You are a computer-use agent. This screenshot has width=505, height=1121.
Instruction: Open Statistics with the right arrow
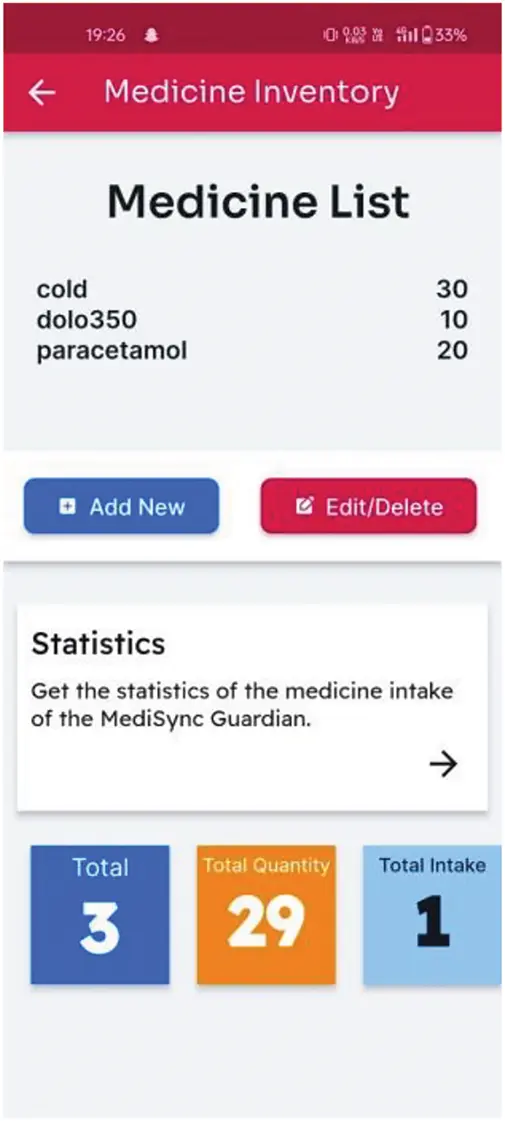click(x=443, y=764)
